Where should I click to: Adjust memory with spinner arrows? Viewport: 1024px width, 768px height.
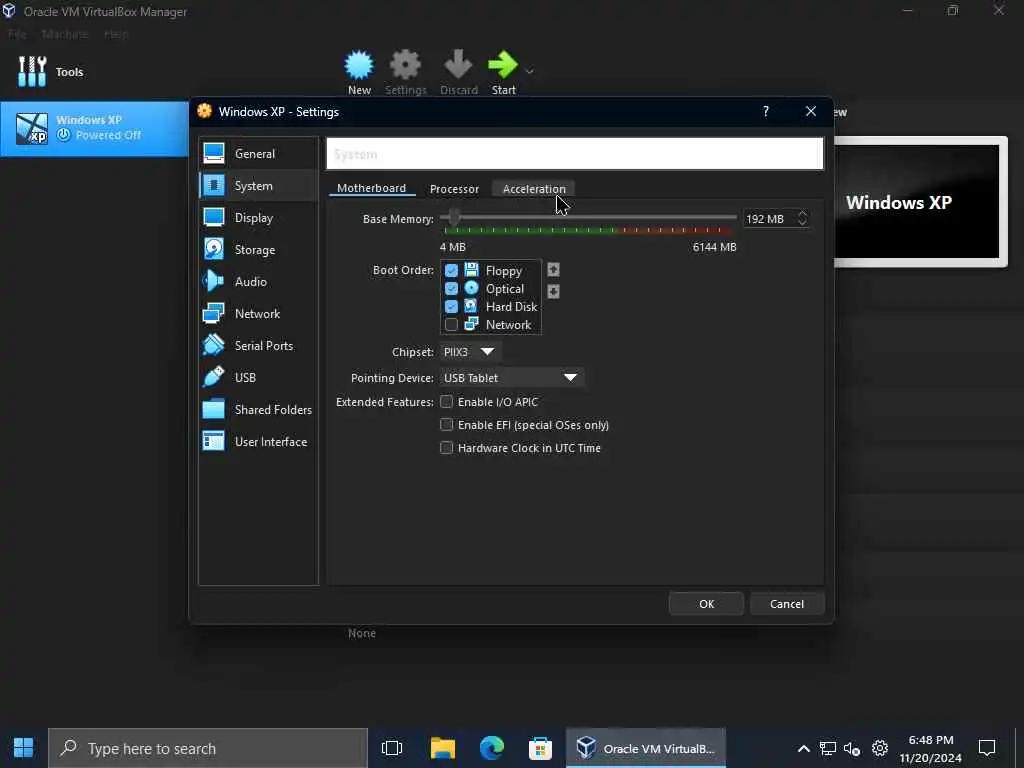(x=802, y=219)
